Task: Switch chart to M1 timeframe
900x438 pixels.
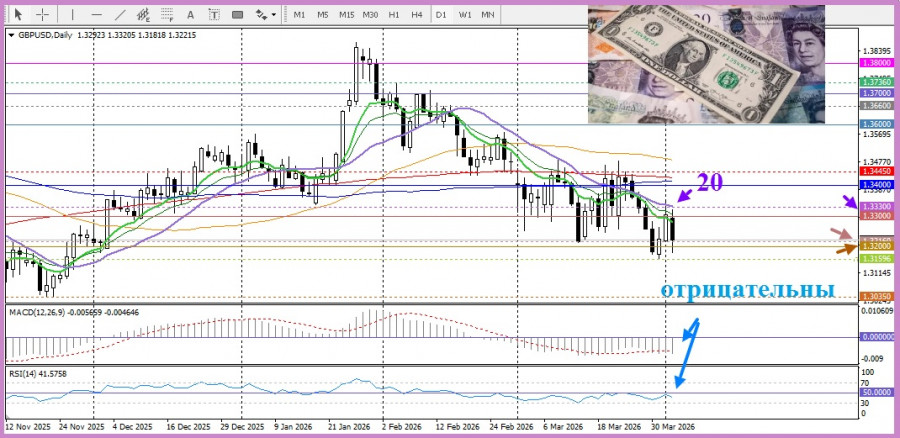Action: coord(299,15)
